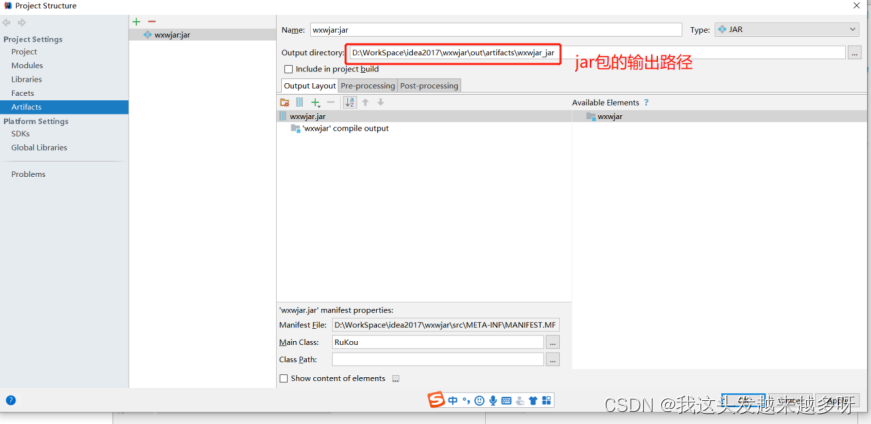Click the Manifest File field
The image size is (871, 424).
point(445,325)
